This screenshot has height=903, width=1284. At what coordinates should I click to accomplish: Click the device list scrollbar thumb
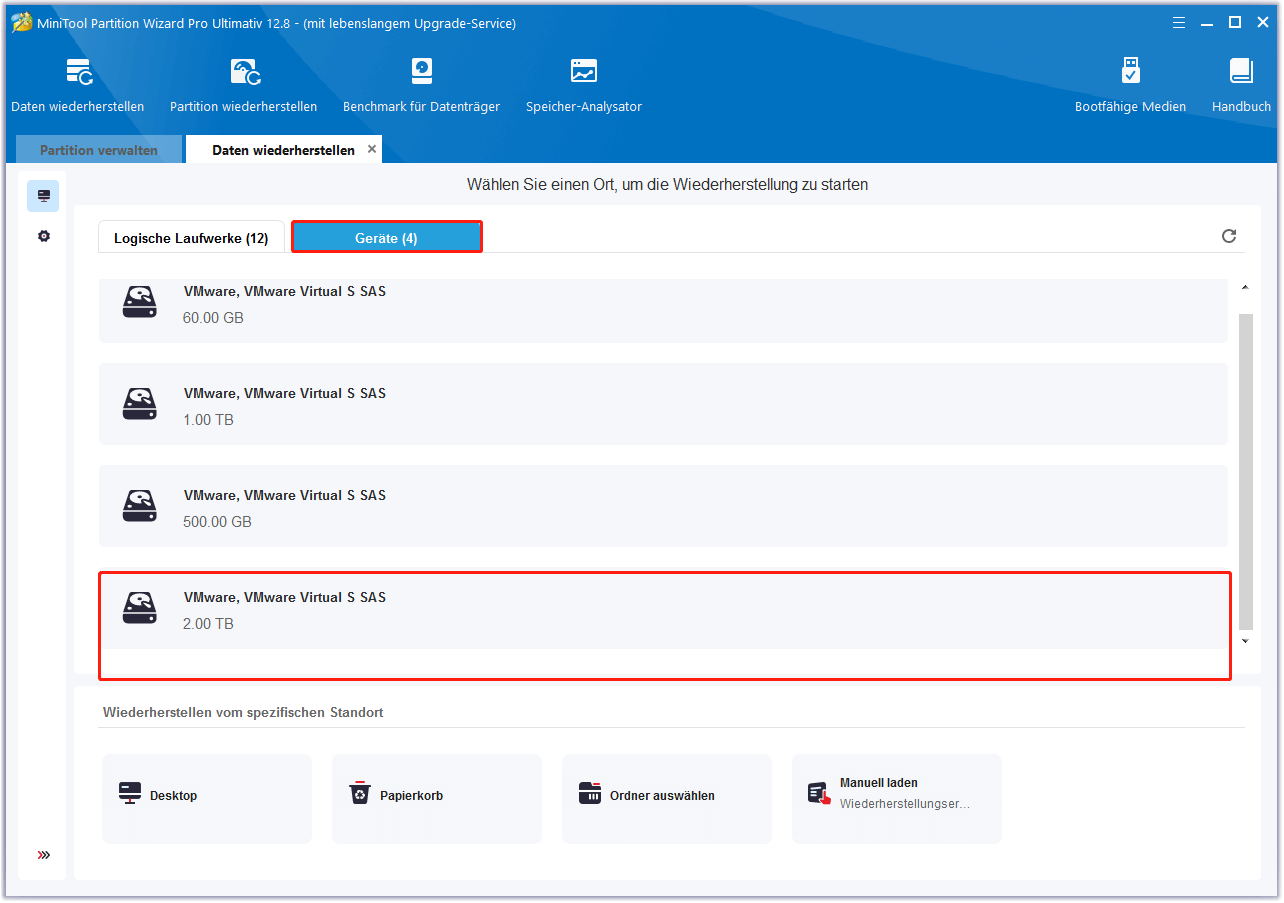click(1245, 470)
